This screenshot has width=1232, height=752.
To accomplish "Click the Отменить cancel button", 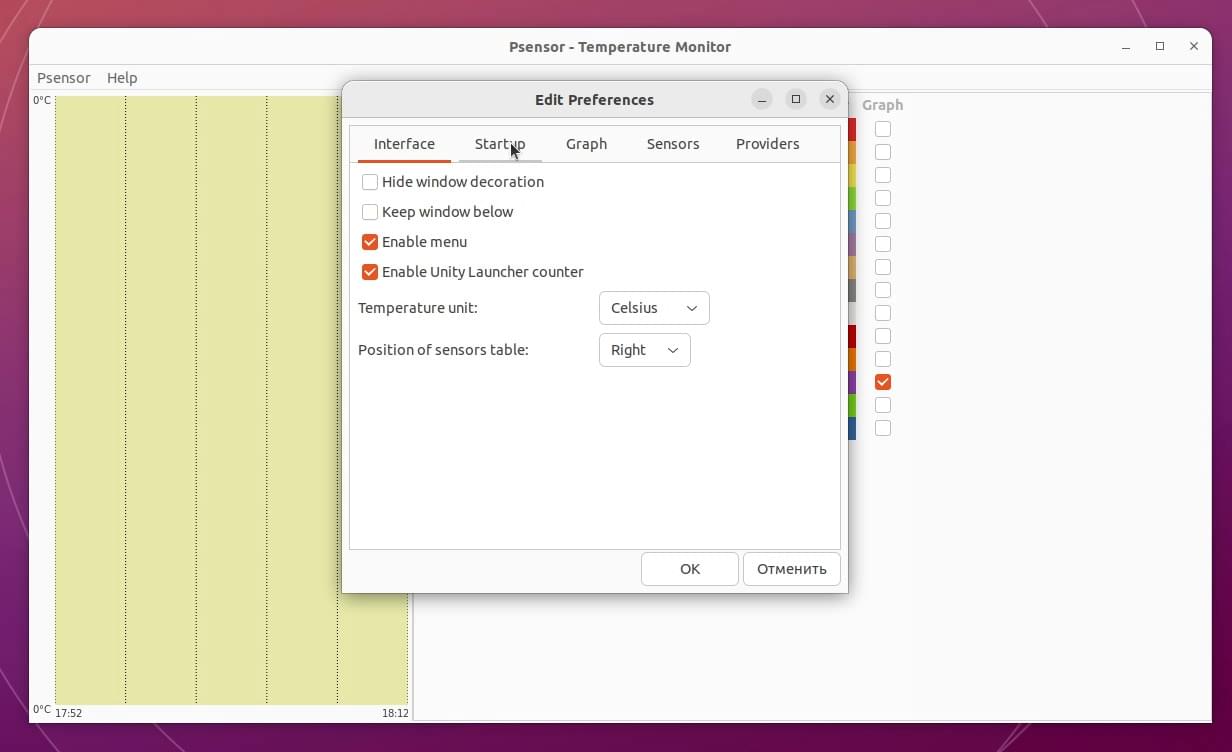I will pyautogui.click(x=792, y=569).
